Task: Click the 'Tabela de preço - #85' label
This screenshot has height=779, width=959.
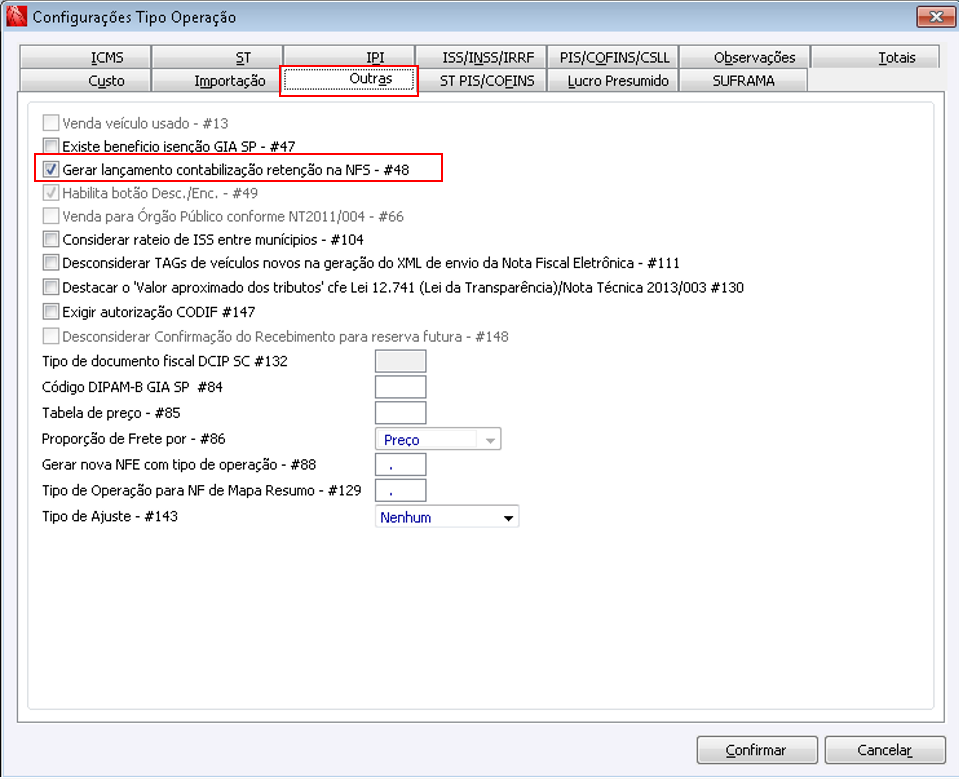Action: (x=111, y=413)
